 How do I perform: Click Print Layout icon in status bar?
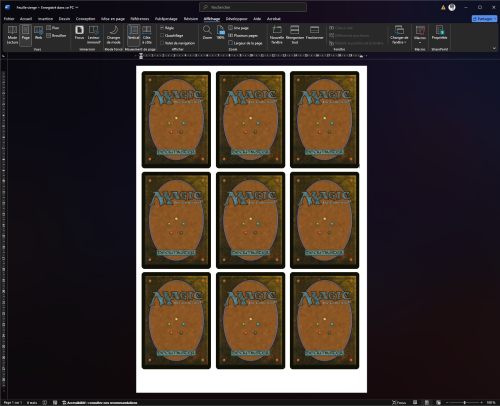[427, 403]
